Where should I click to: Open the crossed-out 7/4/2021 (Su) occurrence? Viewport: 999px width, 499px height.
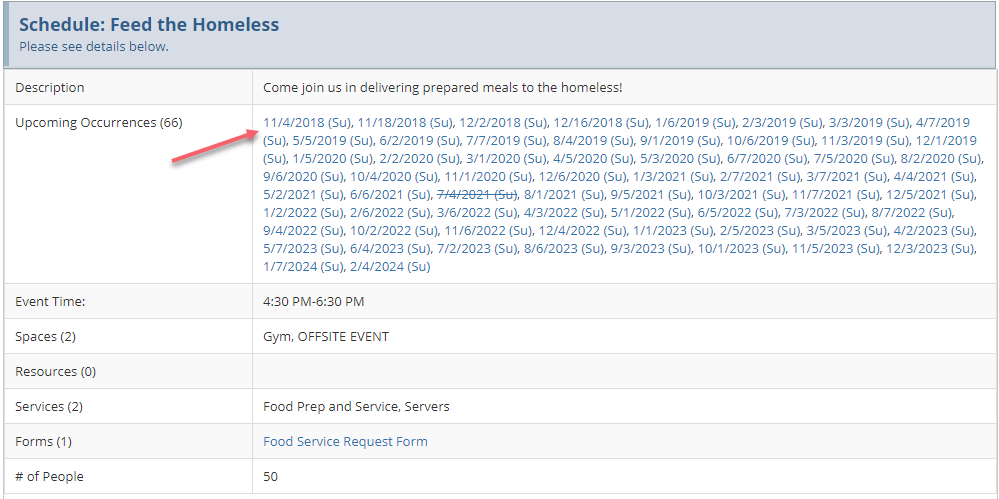click(477, 194)
